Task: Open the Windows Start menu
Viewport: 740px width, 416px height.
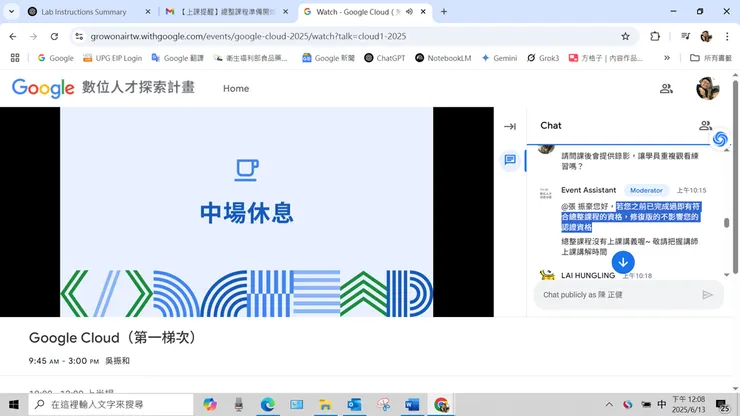Action: click(14, 405)
